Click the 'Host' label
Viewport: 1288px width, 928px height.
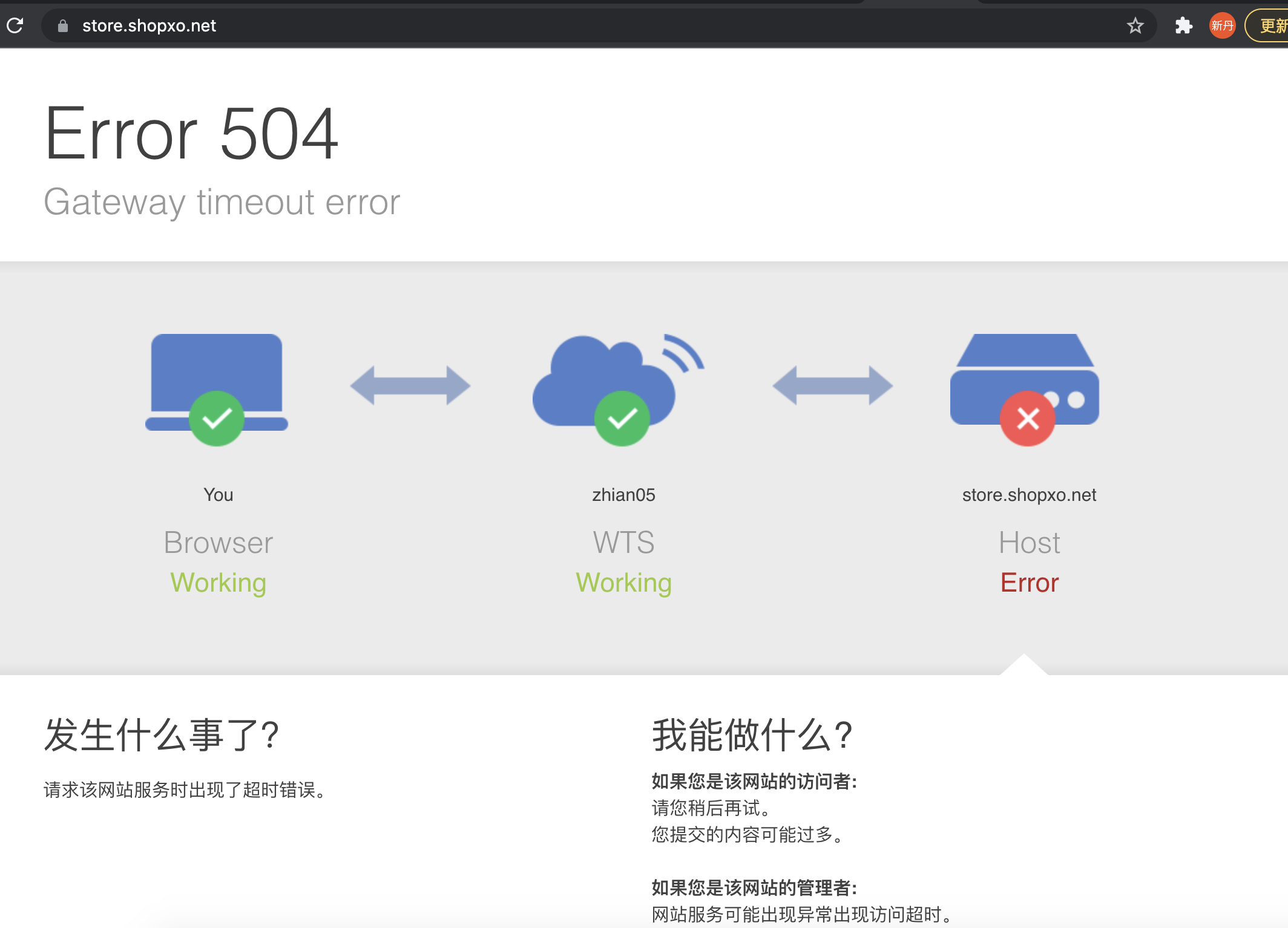(x=1029, y=543)
